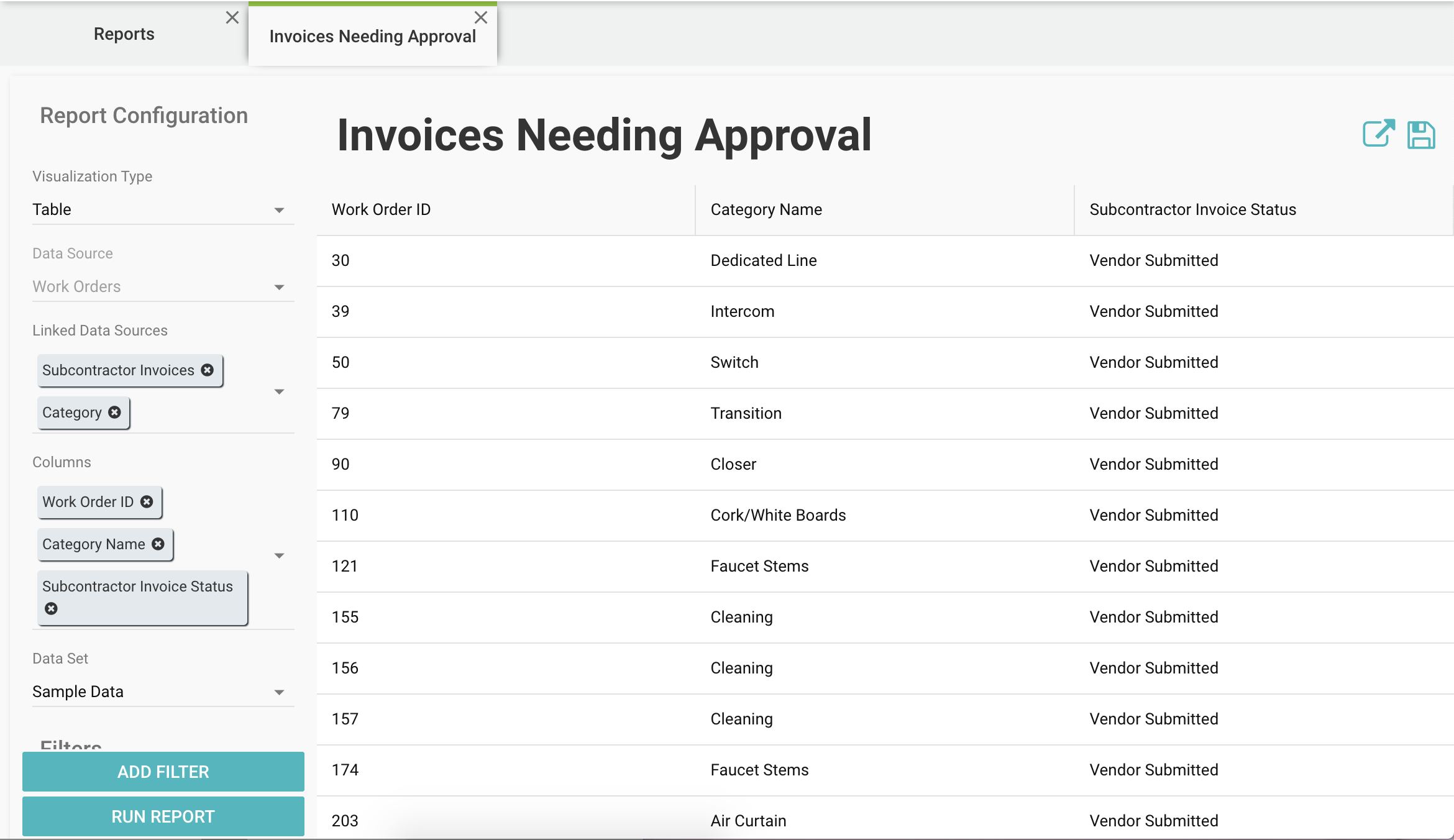Viewport: 1454px width, 840px height.
Task: Click the Report Configuration heading
Action: coord(144,116)
